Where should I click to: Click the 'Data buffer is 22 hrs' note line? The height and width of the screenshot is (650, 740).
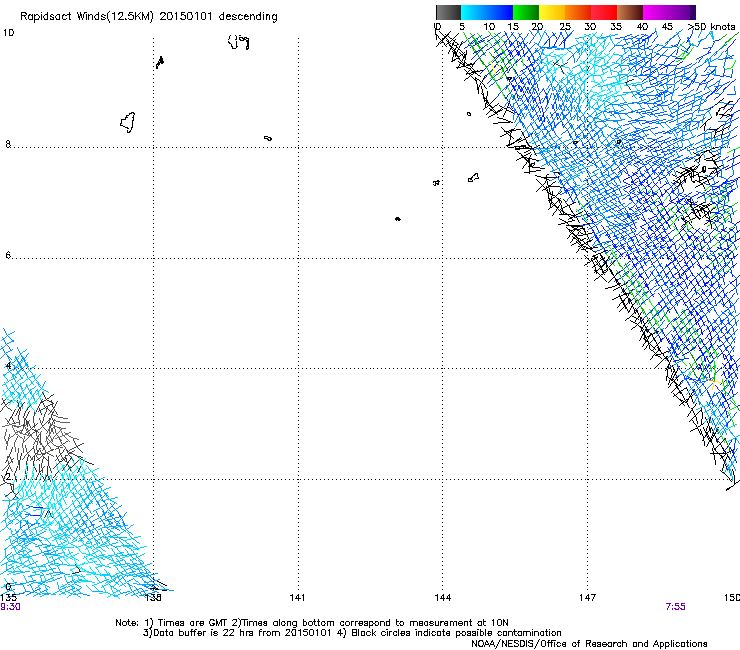pos(352,633)
